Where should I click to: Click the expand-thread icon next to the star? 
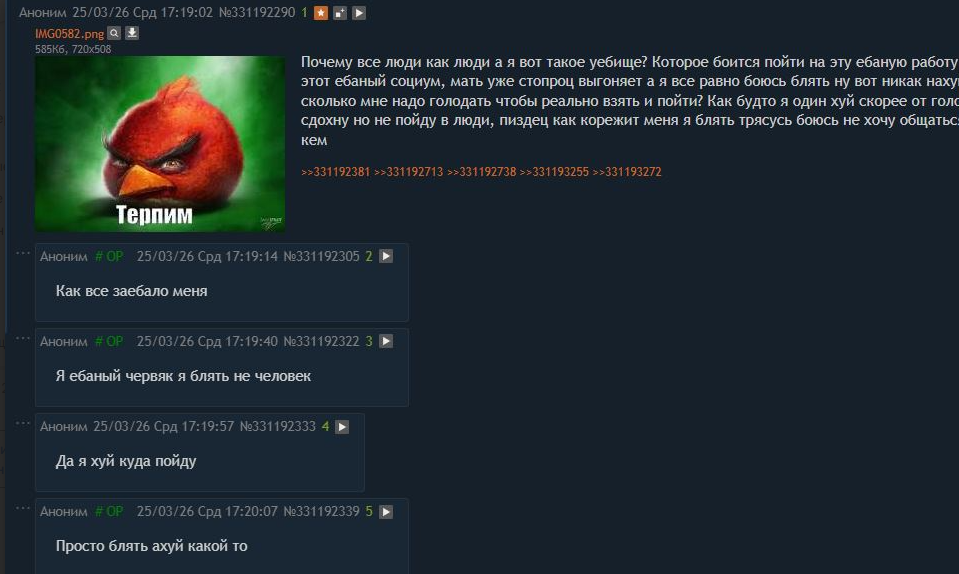[x=340, y=13]
